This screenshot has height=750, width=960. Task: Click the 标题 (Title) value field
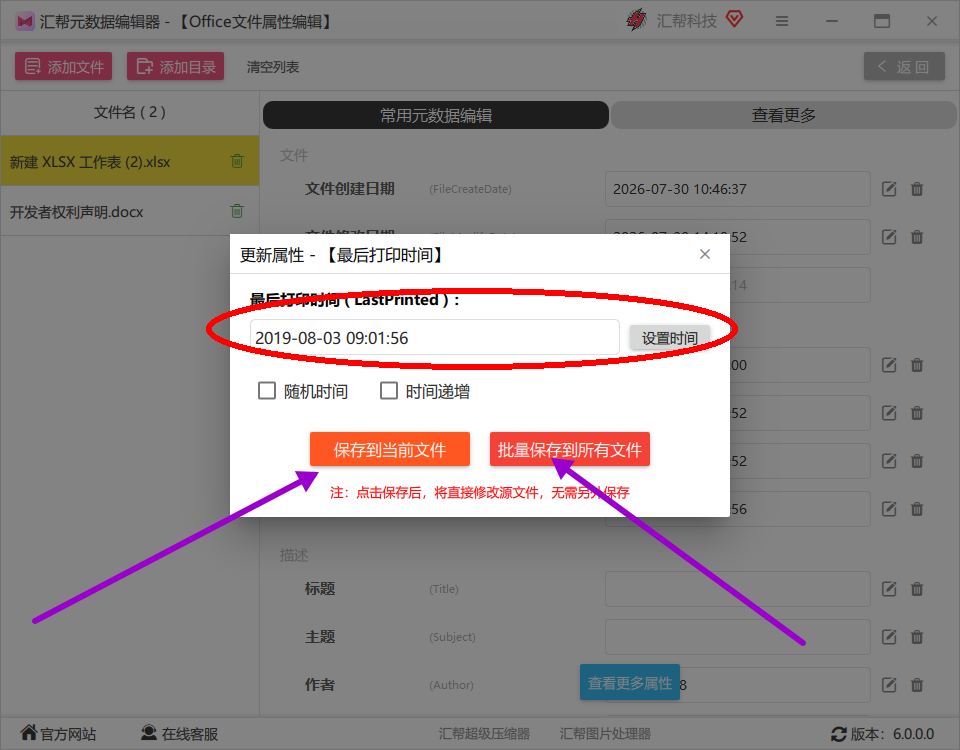point(738,589)
